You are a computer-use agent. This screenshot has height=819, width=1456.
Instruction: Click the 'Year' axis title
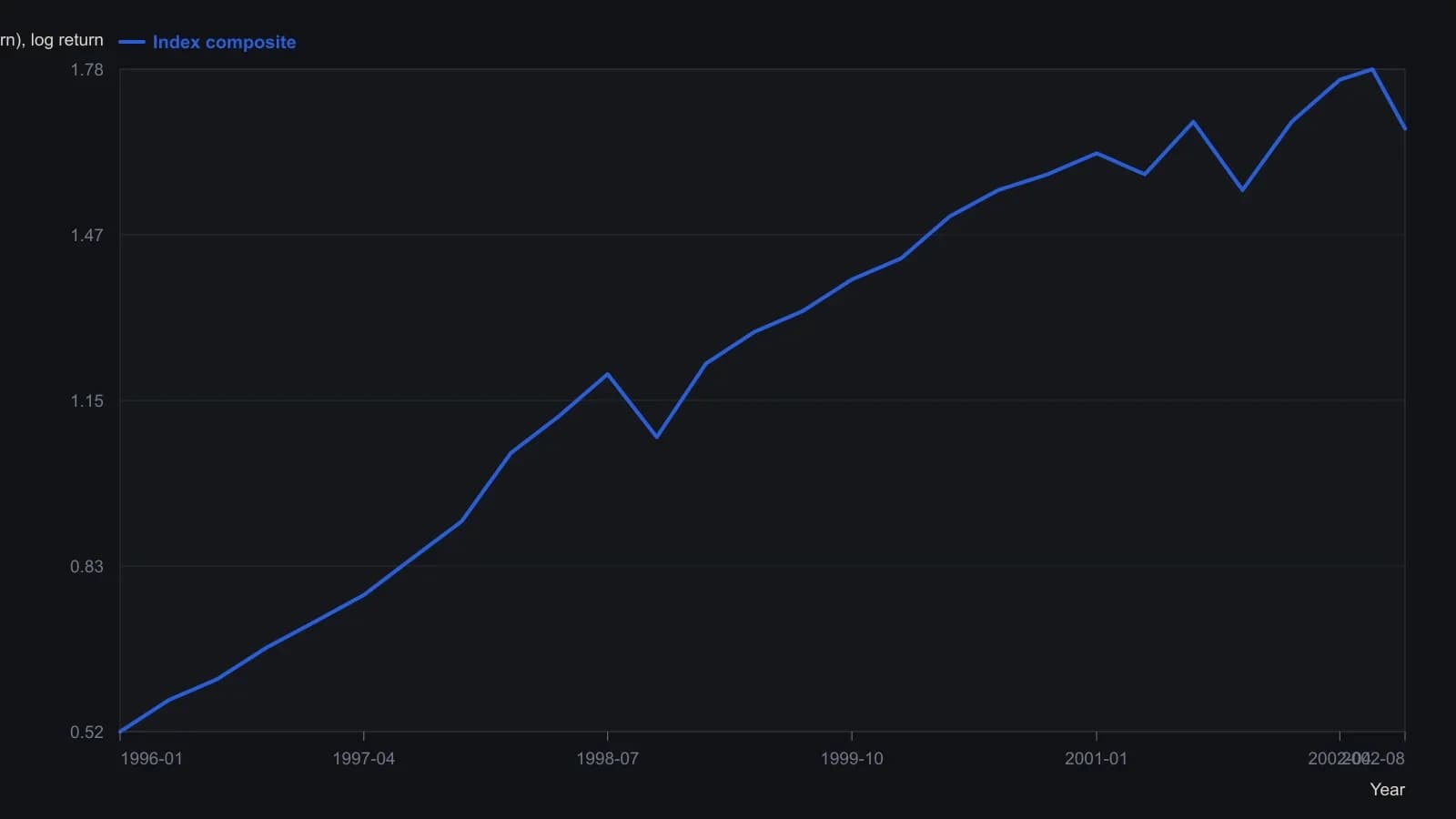click(1388, 790)
